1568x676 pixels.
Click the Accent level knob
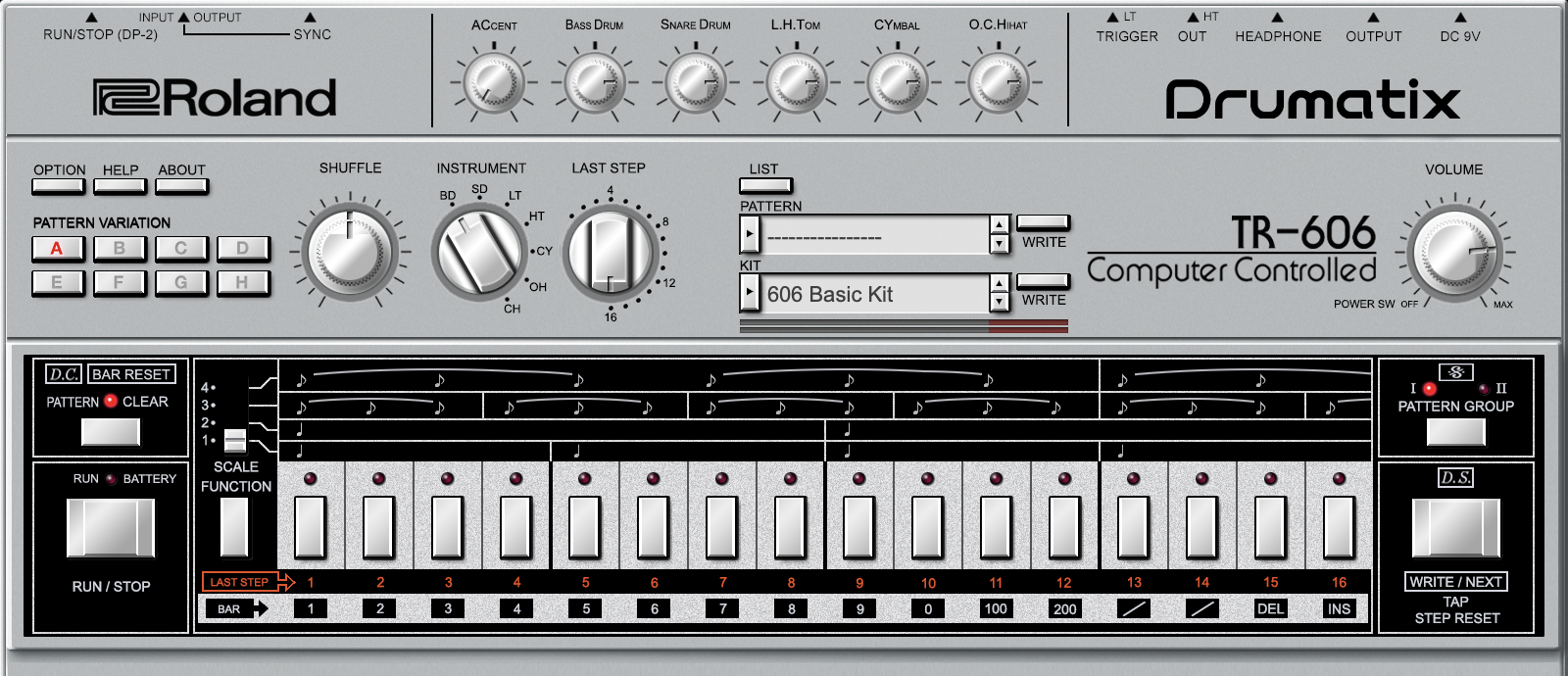(494, 83)
